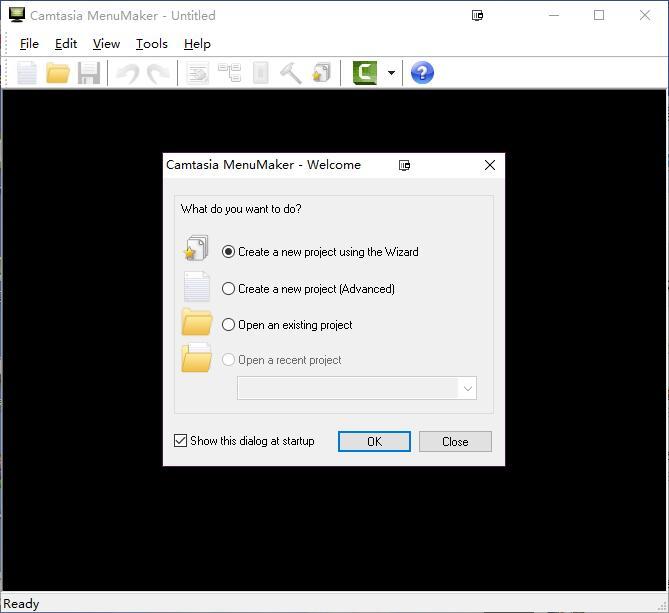Click the Save floppy disk toolbar icon

89,73
